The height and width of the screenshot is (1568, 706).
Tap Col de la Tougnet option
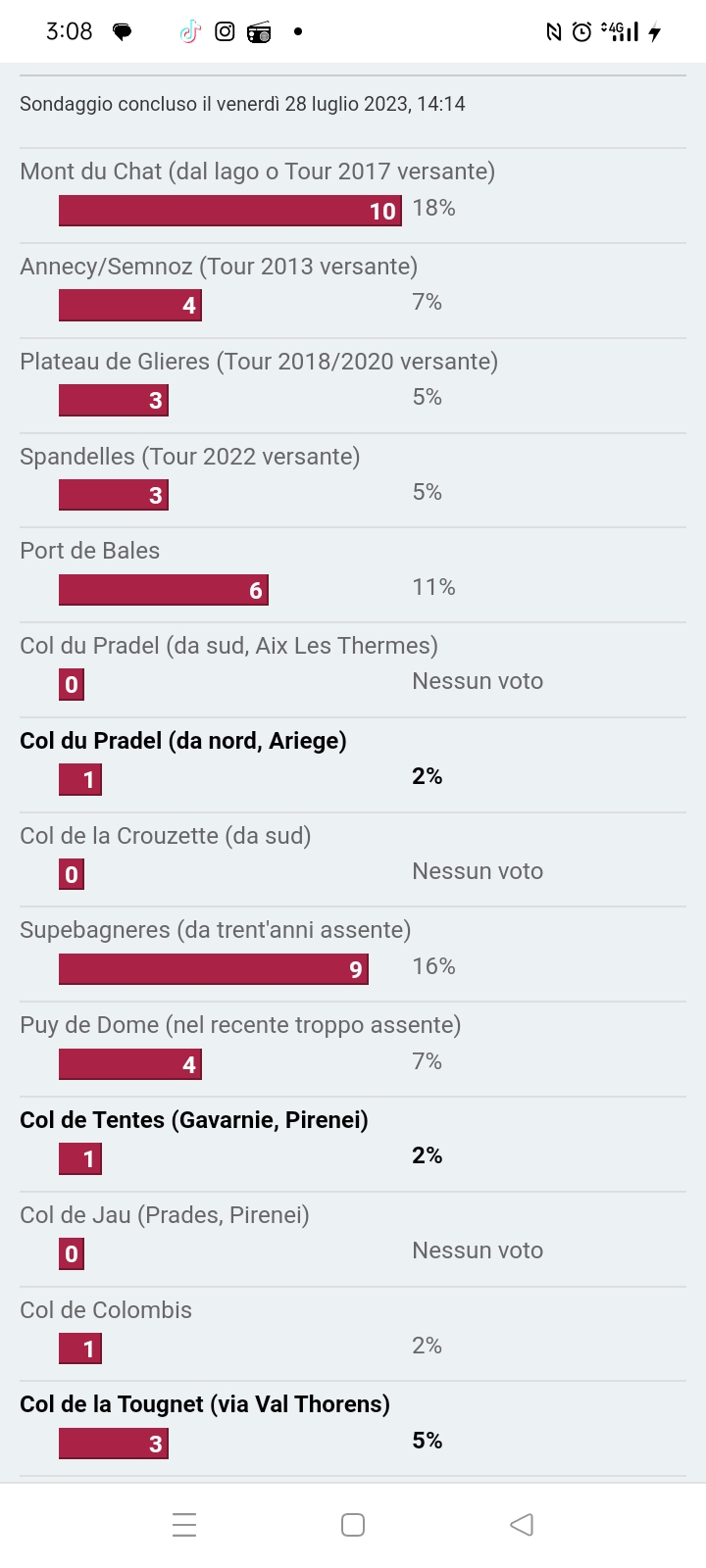coord(205,1404)
